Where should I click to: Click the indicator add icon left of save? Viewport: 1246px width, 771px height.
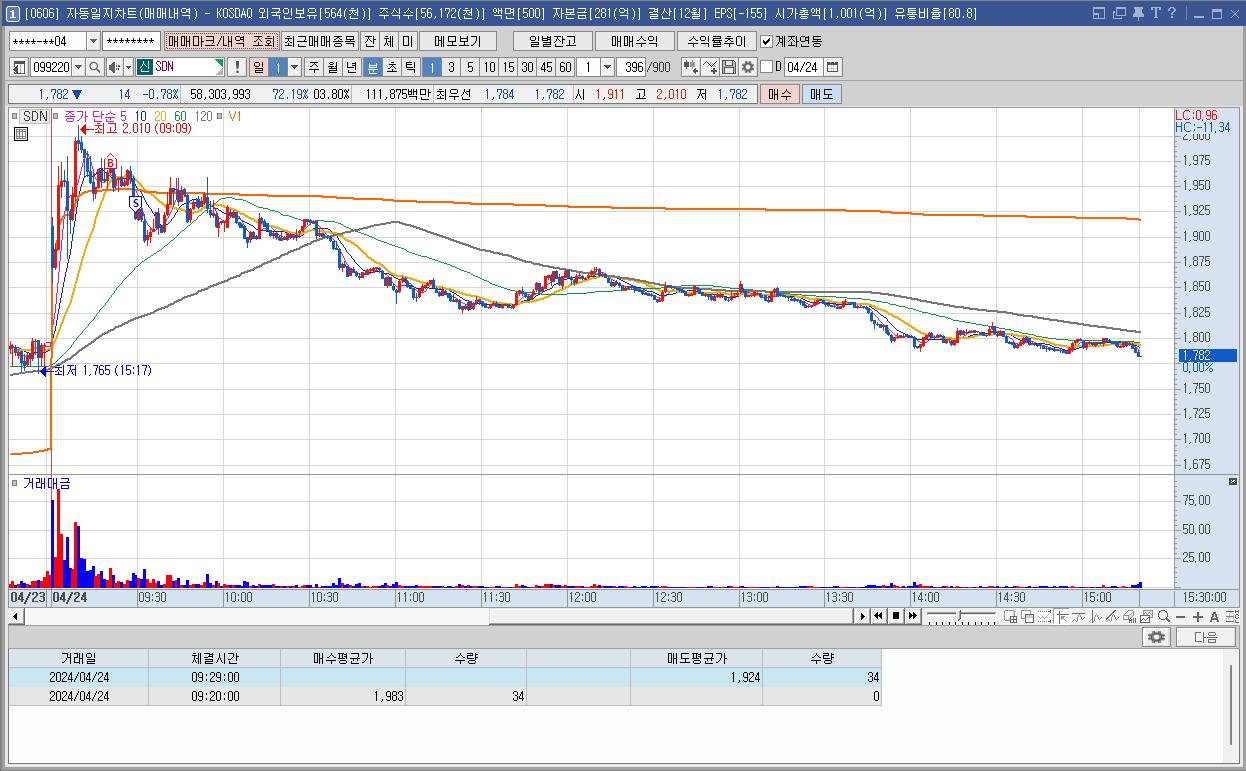click(710, 67)
